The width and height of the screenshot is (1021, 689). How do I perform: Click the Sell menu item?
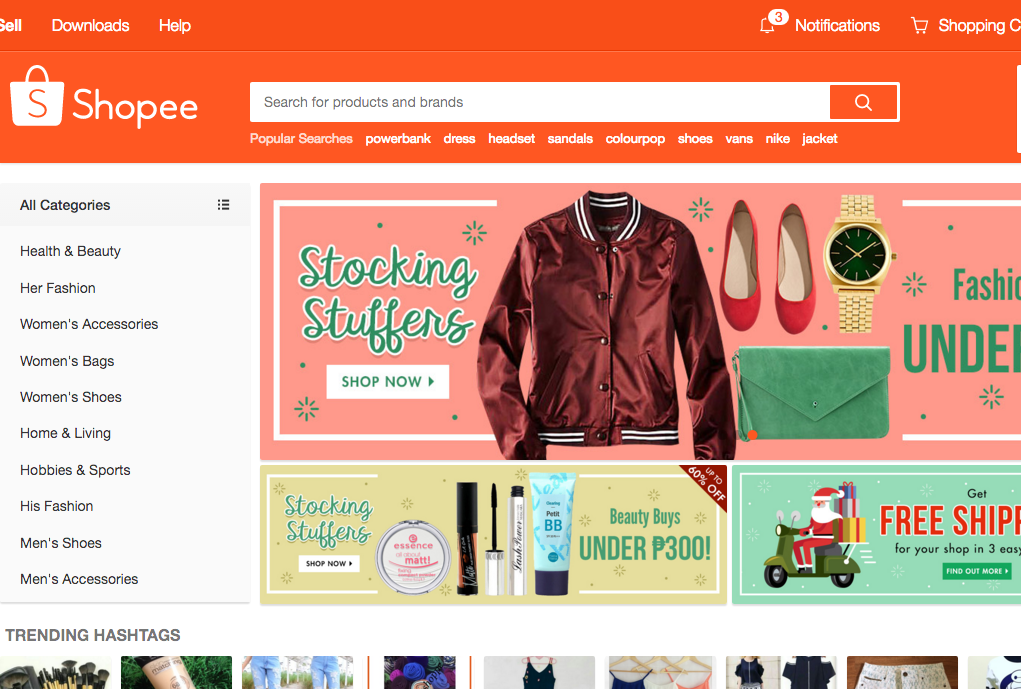(9, 25)
